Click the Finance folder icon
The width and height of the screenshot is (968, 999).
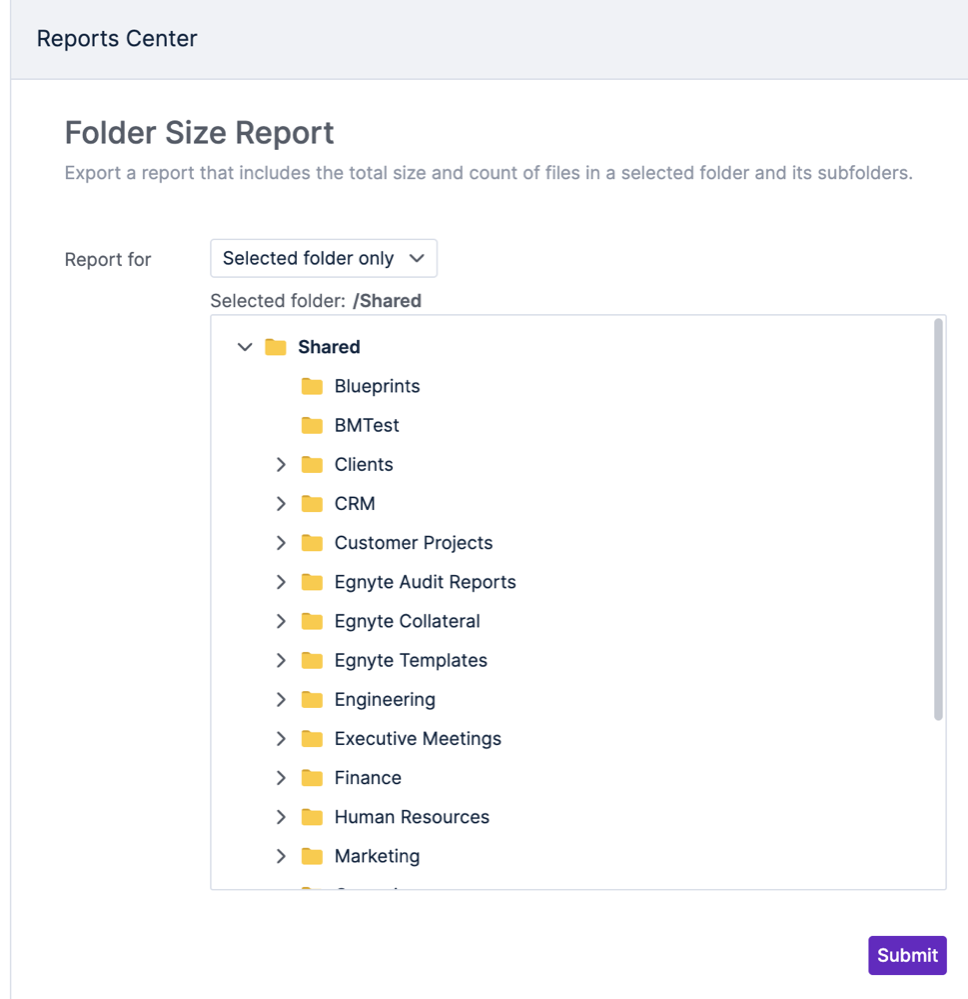click(312, 777)
